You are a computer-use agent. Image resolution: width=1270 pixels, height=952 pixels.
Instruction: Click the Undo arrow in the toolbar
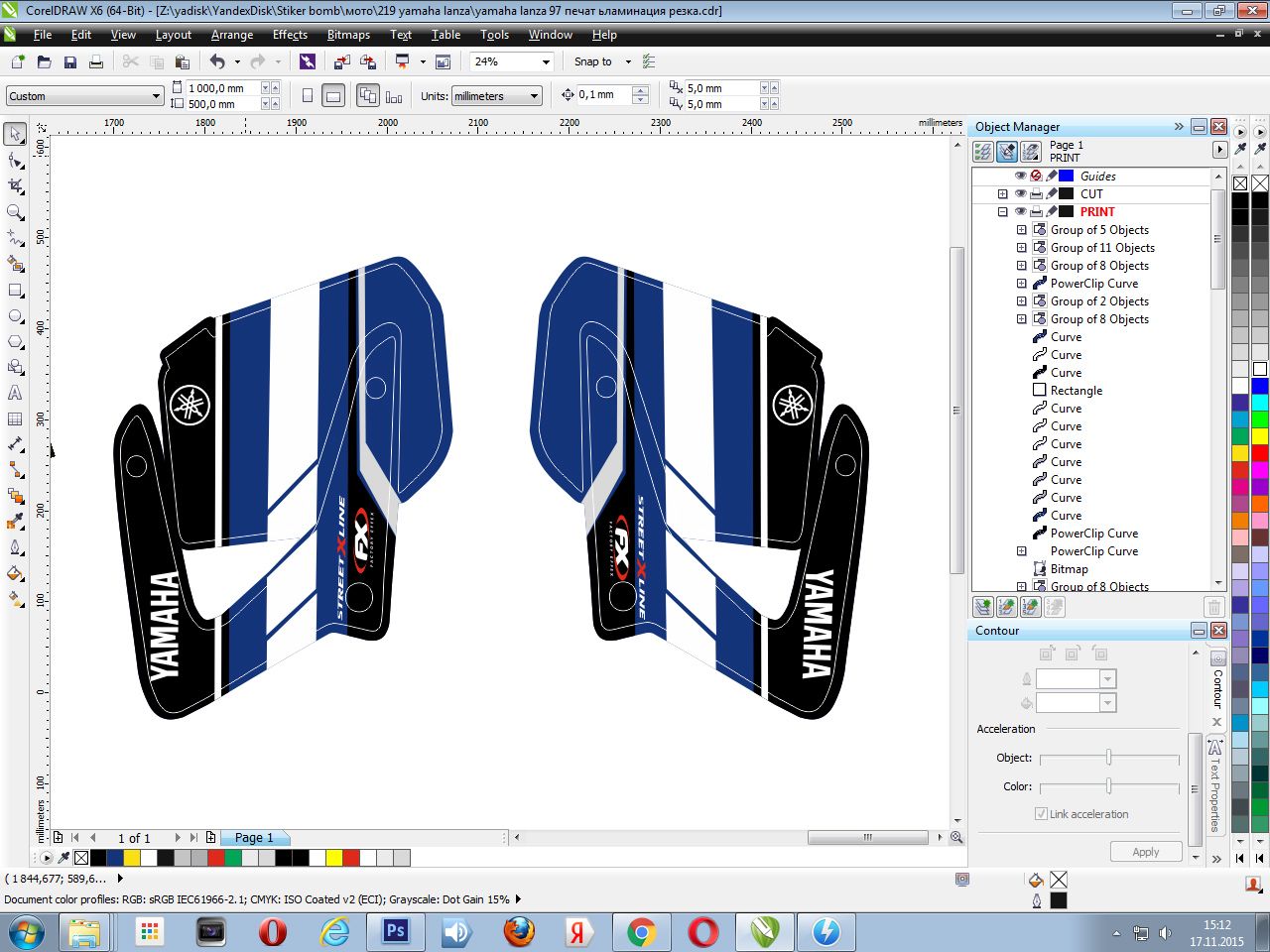pyautogui.click(x=217, y=61)
